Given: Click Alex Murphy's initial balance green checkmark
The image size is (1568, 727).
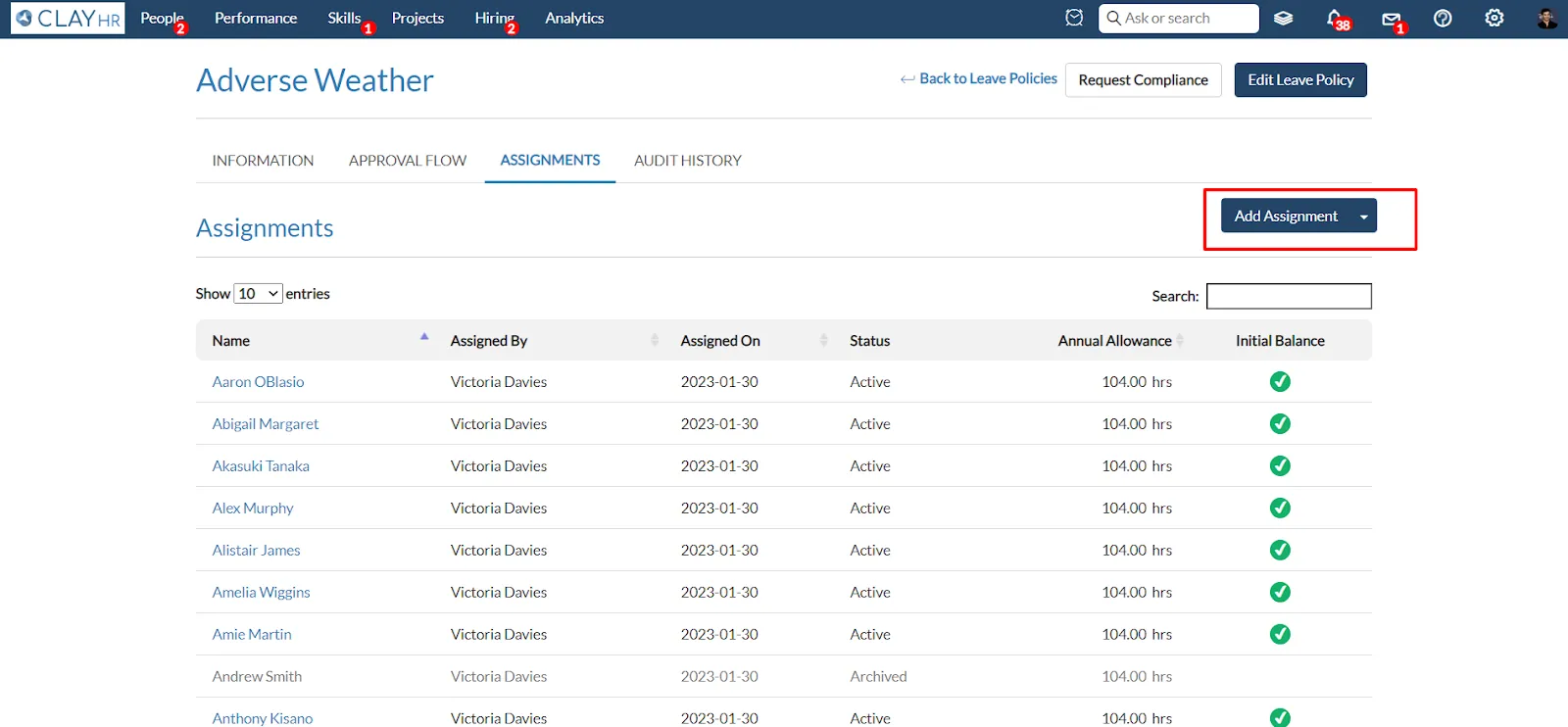Looking at the screenshot, I should point(1280,509).
